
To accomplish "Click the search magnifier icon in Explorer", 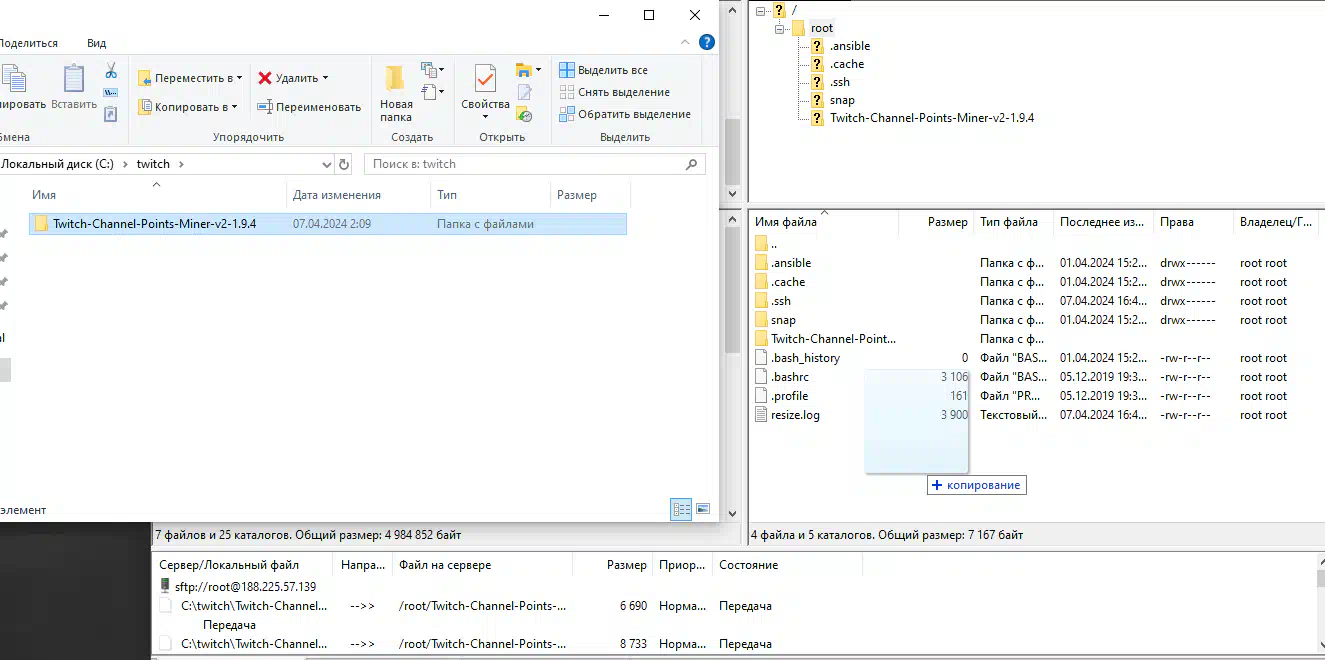I will coord(692,164).
